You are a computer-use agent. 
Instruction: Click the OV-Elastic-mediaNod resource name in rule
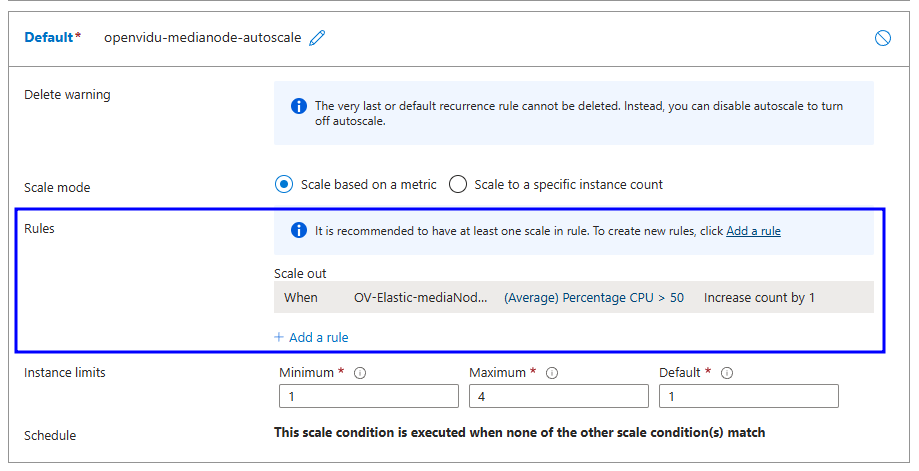(x=420, y=297)
